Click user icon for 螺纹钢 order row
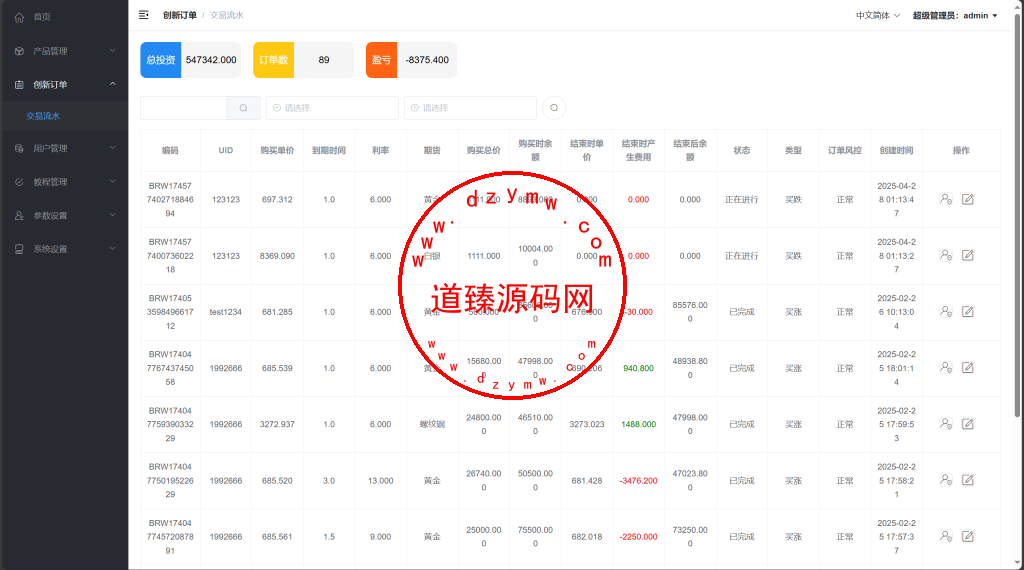The height and width of the screenshot is (570, 1024). pyautogui.click(x=946, y=424)
